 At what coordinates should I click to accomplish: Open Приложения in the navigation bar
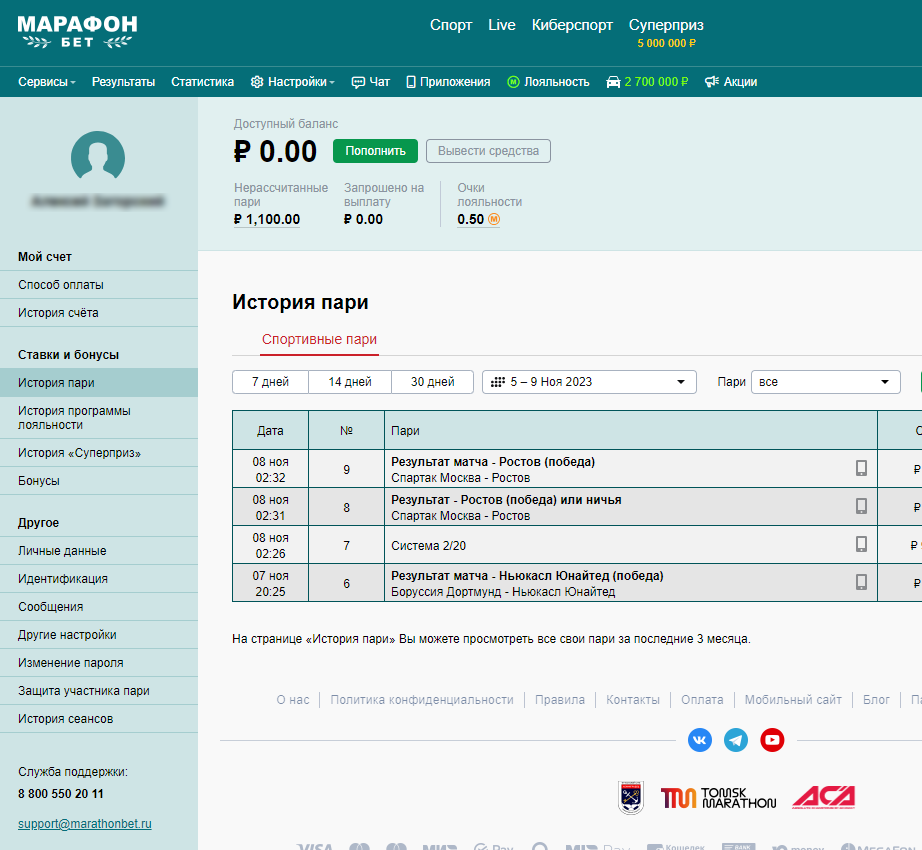[x=448, y=82]
